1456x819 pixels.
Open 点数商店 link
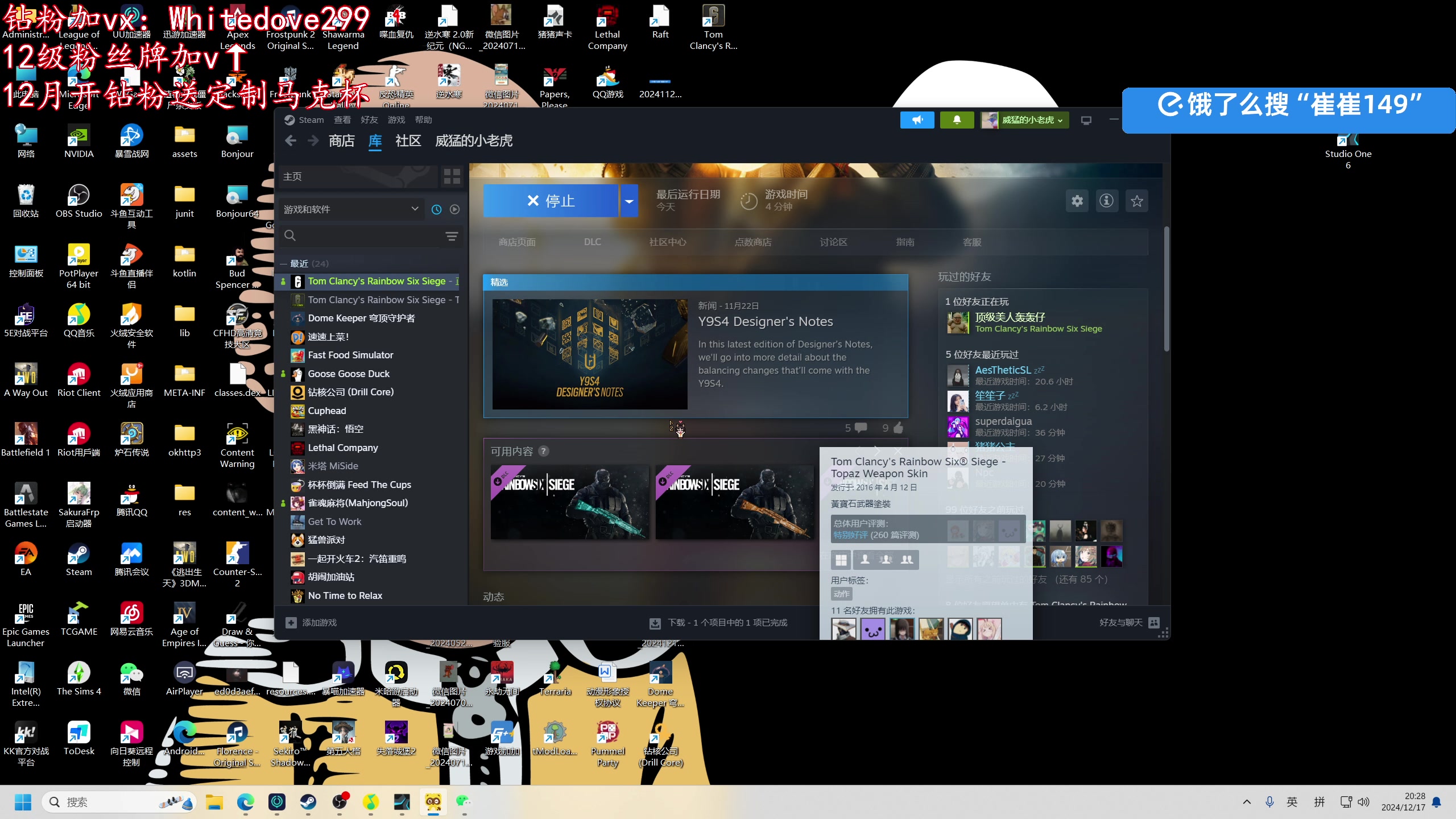(x=753, y=242)
